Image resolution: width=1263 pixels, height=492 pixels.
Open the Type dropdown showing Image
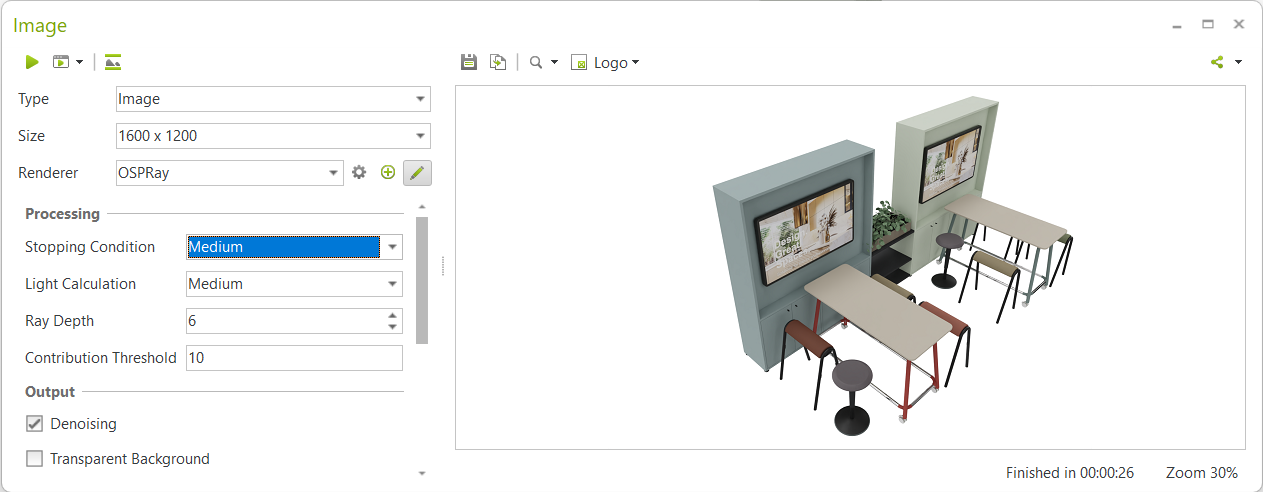[x=421, y=99]
